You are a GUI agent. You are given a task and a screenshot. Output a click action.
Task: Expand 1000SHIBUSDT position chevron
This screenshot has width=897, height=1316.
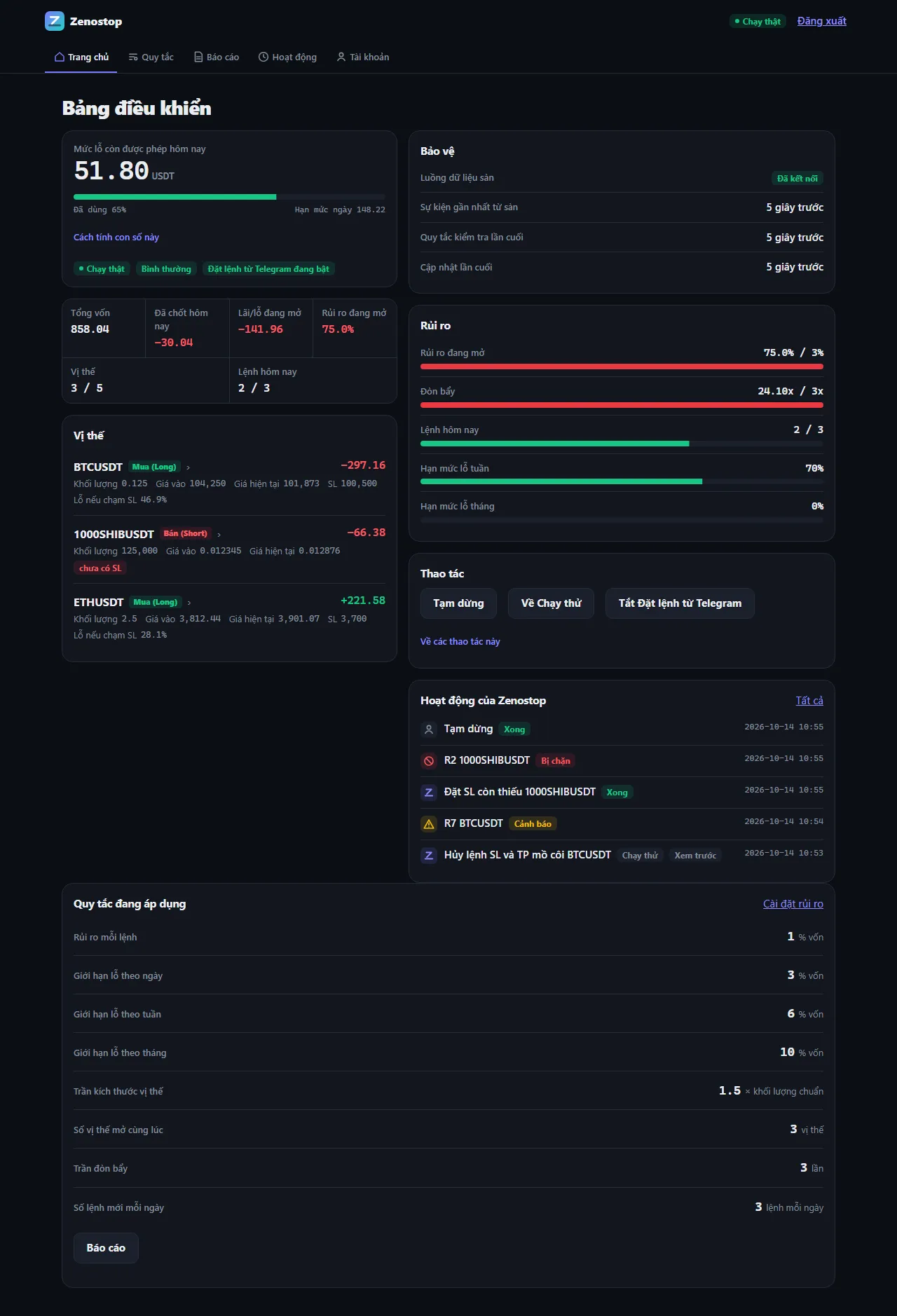(x=219, y=535)
